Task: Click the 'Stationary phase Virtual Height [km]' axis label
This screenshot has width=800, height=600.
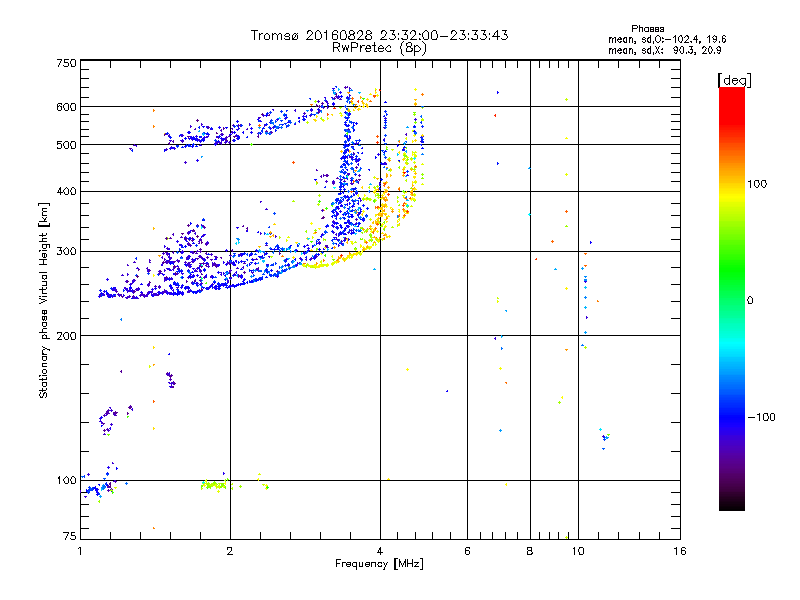Action: pyautogui.click(x=44, y=300)
